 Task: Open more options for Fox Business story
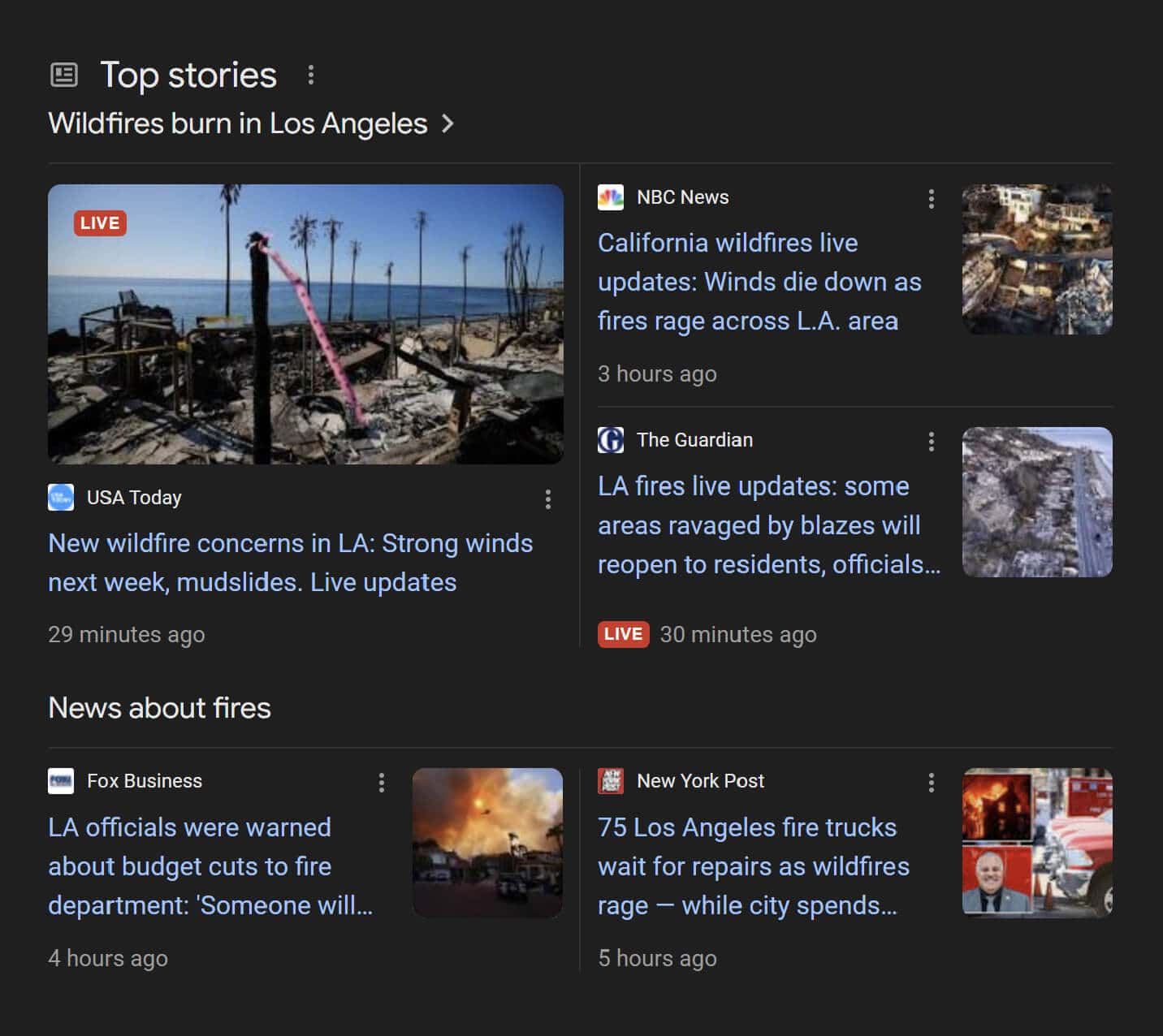click(382, 783)
